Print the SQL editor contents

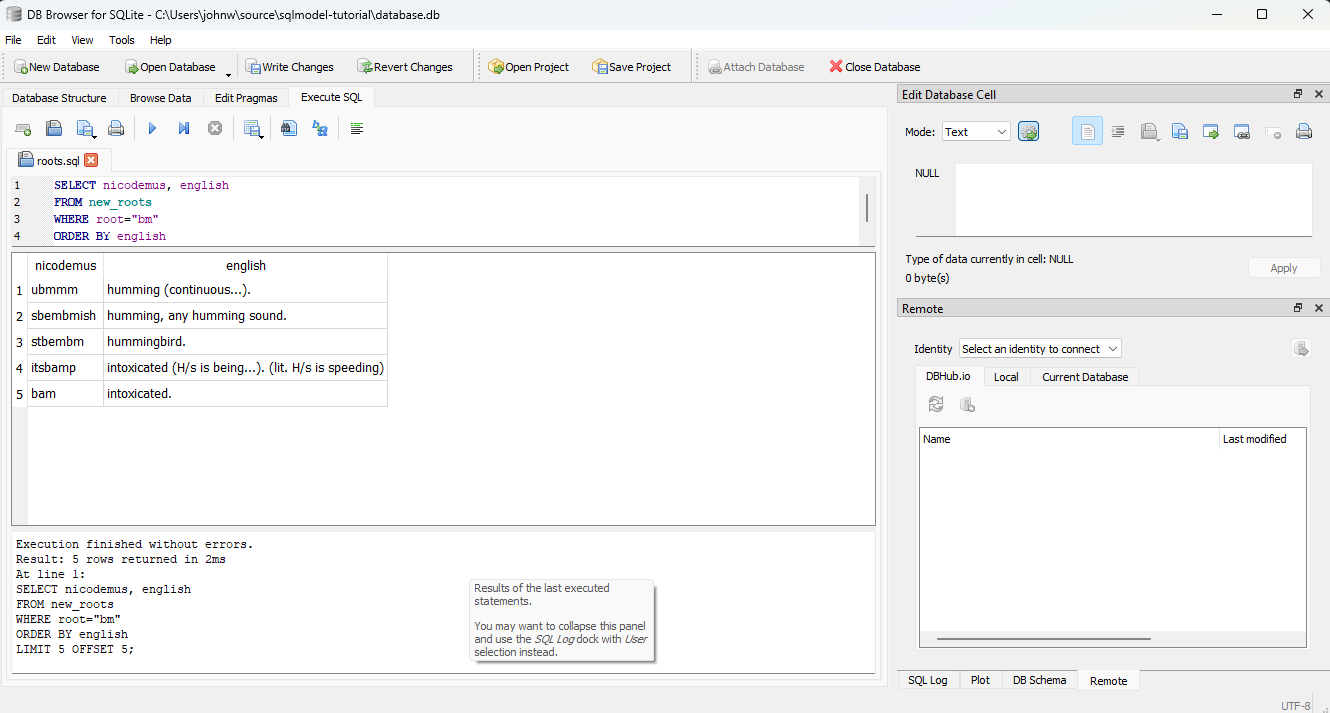click(116, 129)
